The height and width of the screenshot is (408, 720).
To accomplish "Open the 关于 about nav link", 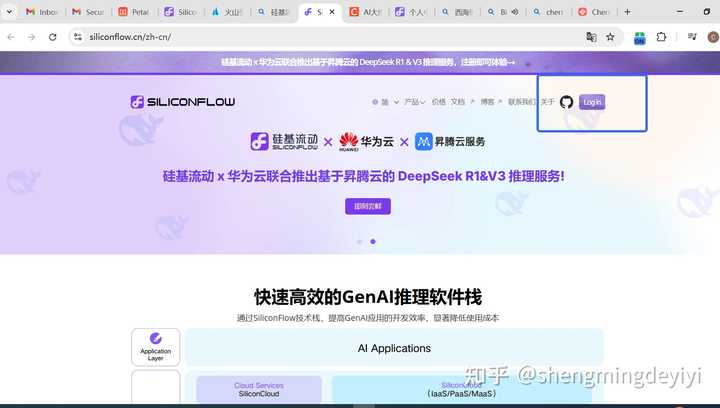I will click(x=547, y=102).
